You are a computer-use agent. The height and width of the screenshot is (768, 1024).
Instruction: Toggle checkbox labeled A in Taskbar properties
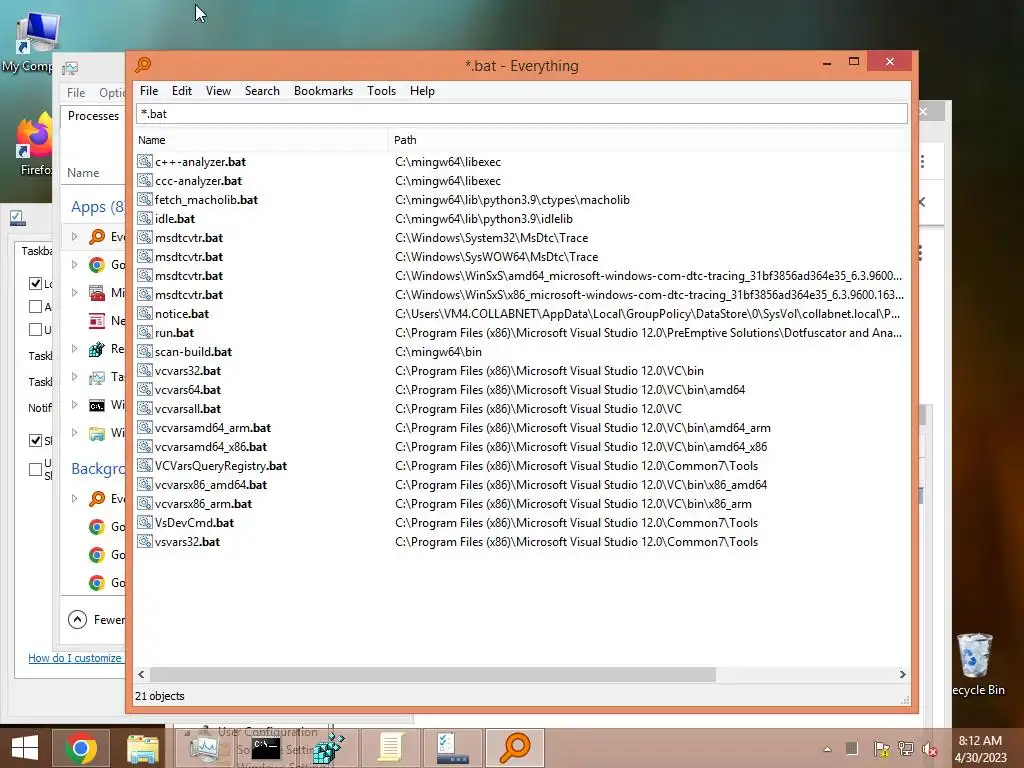pos(35,306)
